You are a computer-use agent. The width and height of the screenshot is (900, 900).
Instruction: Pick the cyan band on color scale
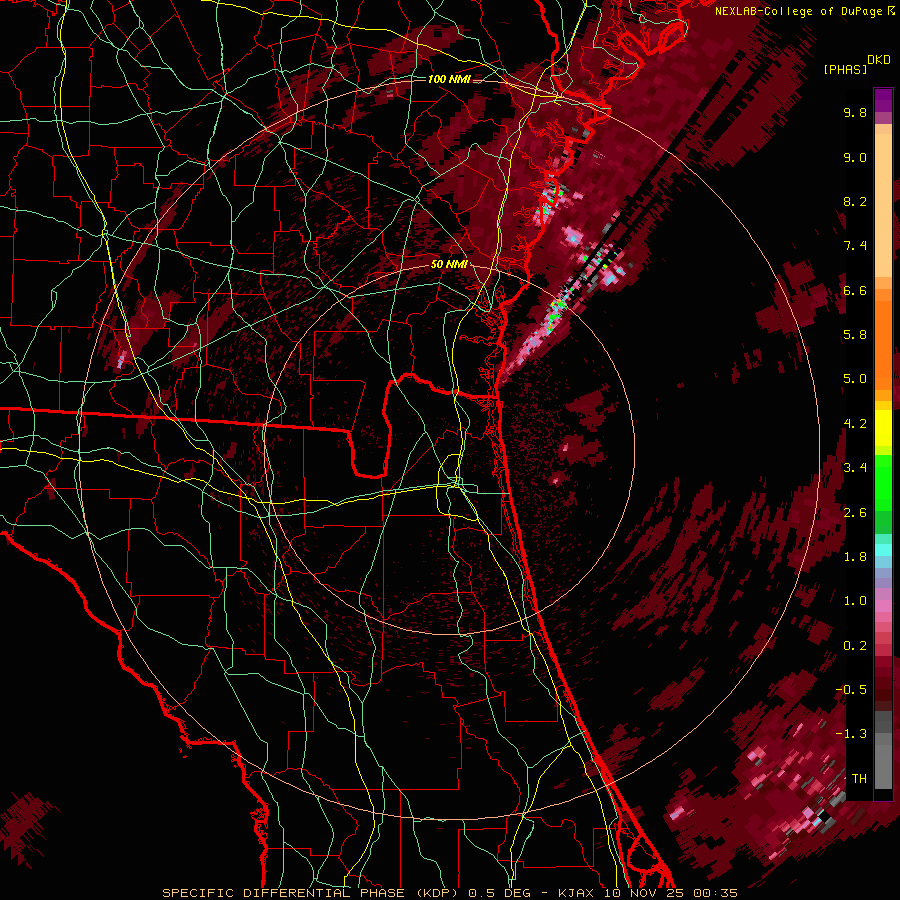(x=883, y=550)
